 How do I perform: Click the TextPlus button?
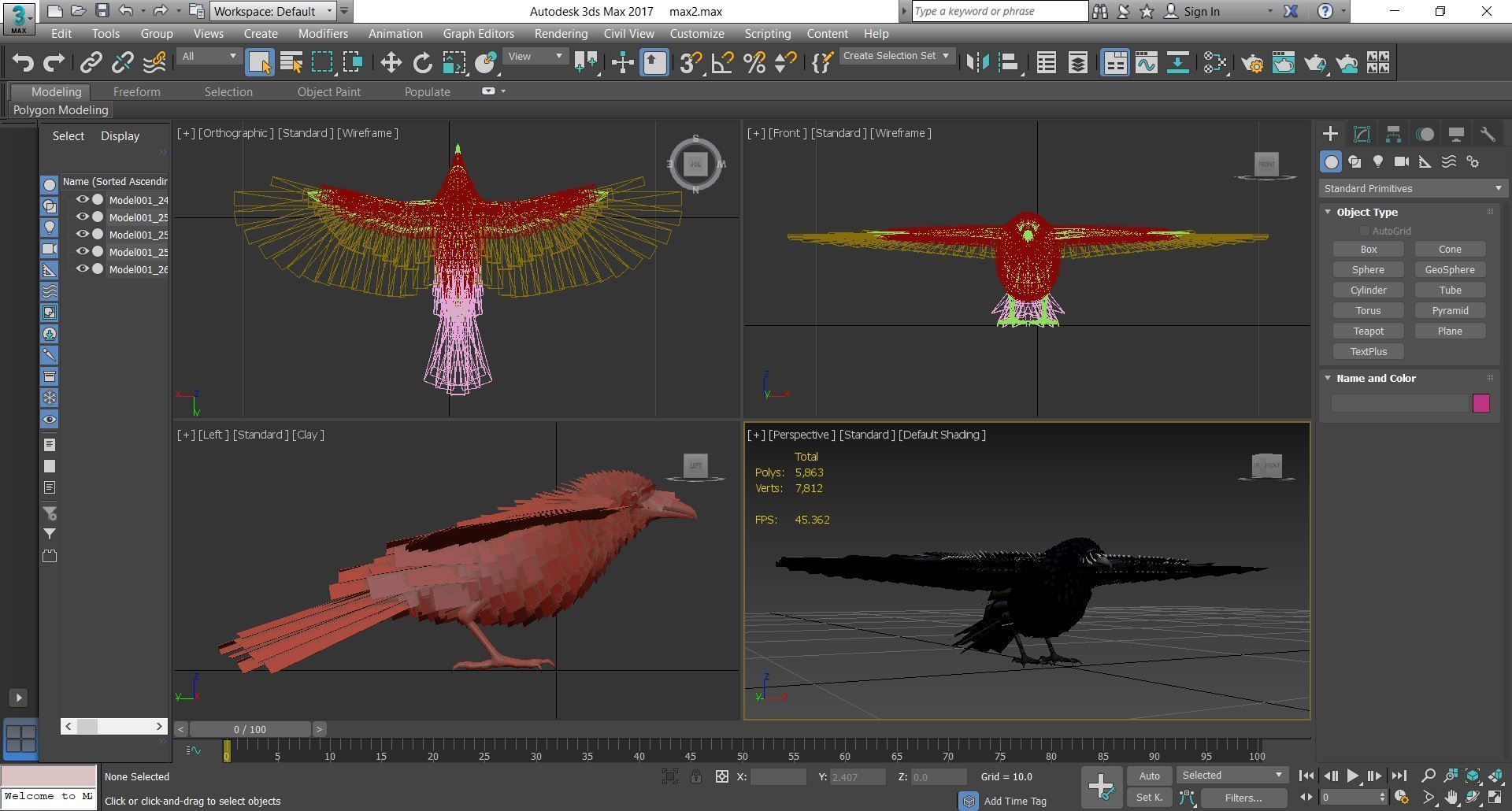(1369, 352)
